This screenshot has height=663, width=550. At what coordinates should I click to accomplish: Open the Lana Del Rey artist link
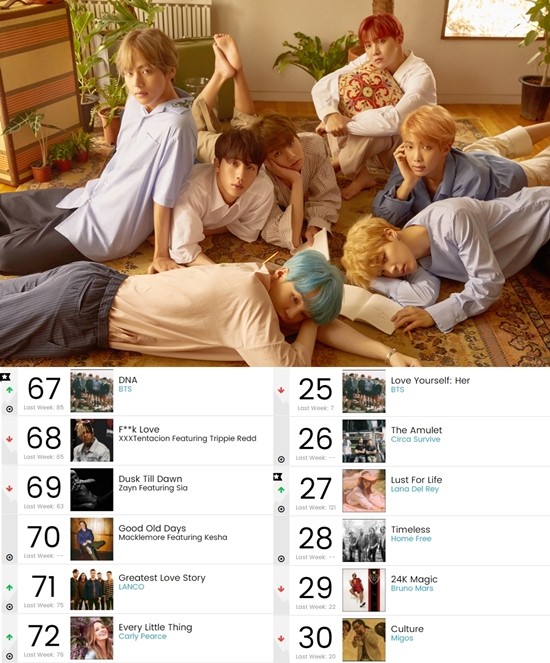415,489
